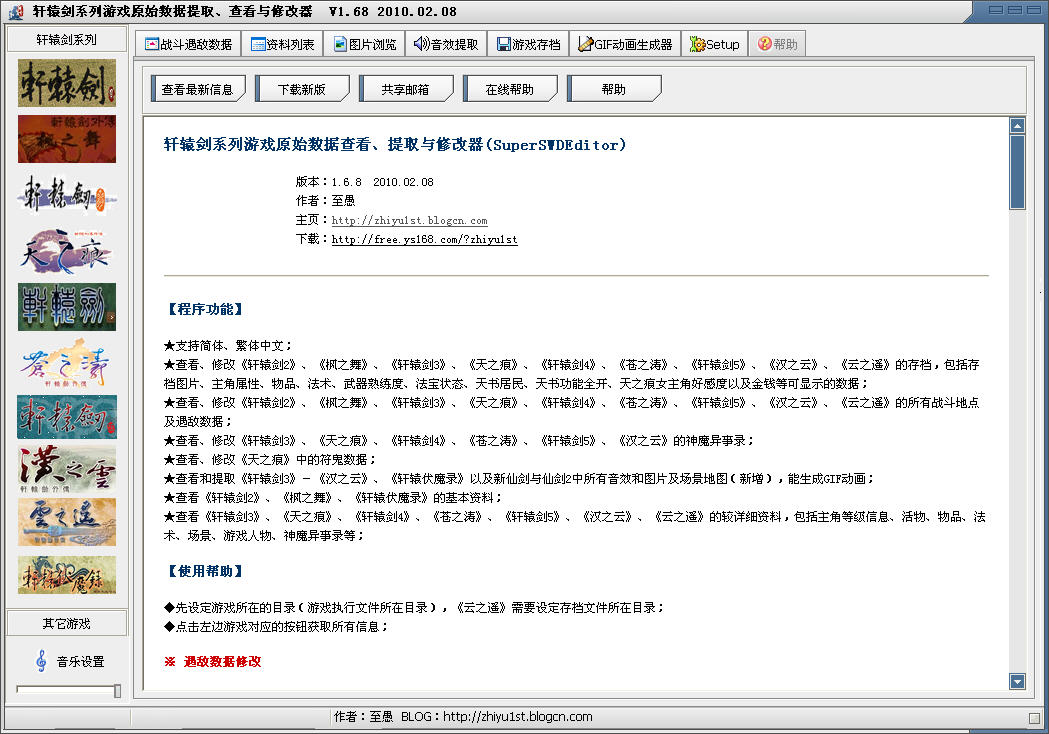1049x734 pixels.
Task: Click the line ★支持简体、繁体中文
Action: point(228,345)
